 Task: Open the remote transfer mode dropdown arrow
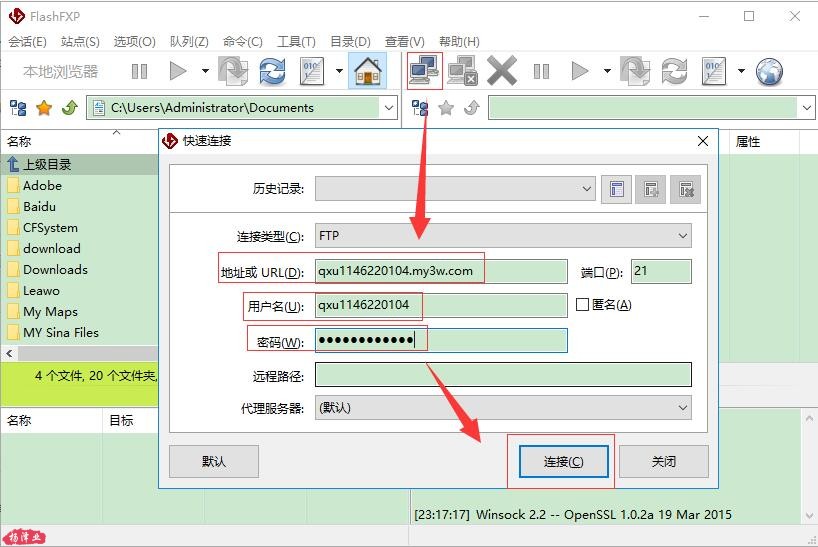[x=741, y=71]
